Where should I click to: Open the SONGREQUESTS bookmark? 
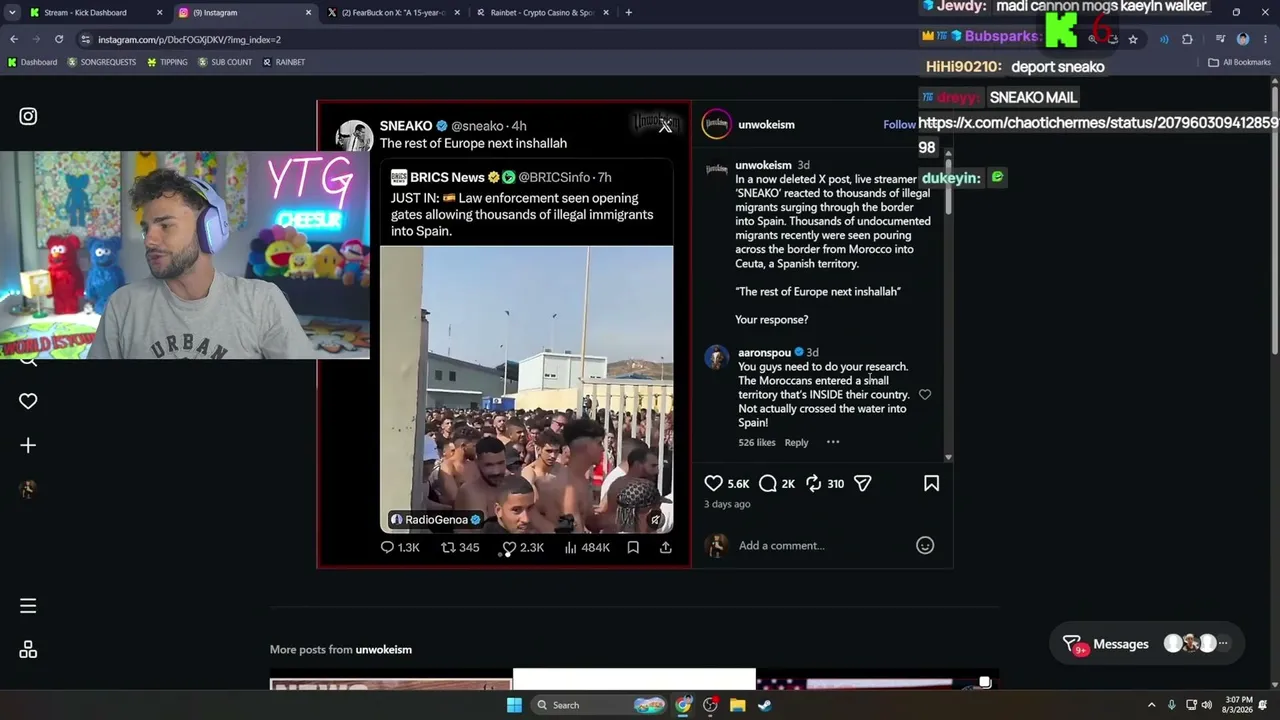point(101,62)
